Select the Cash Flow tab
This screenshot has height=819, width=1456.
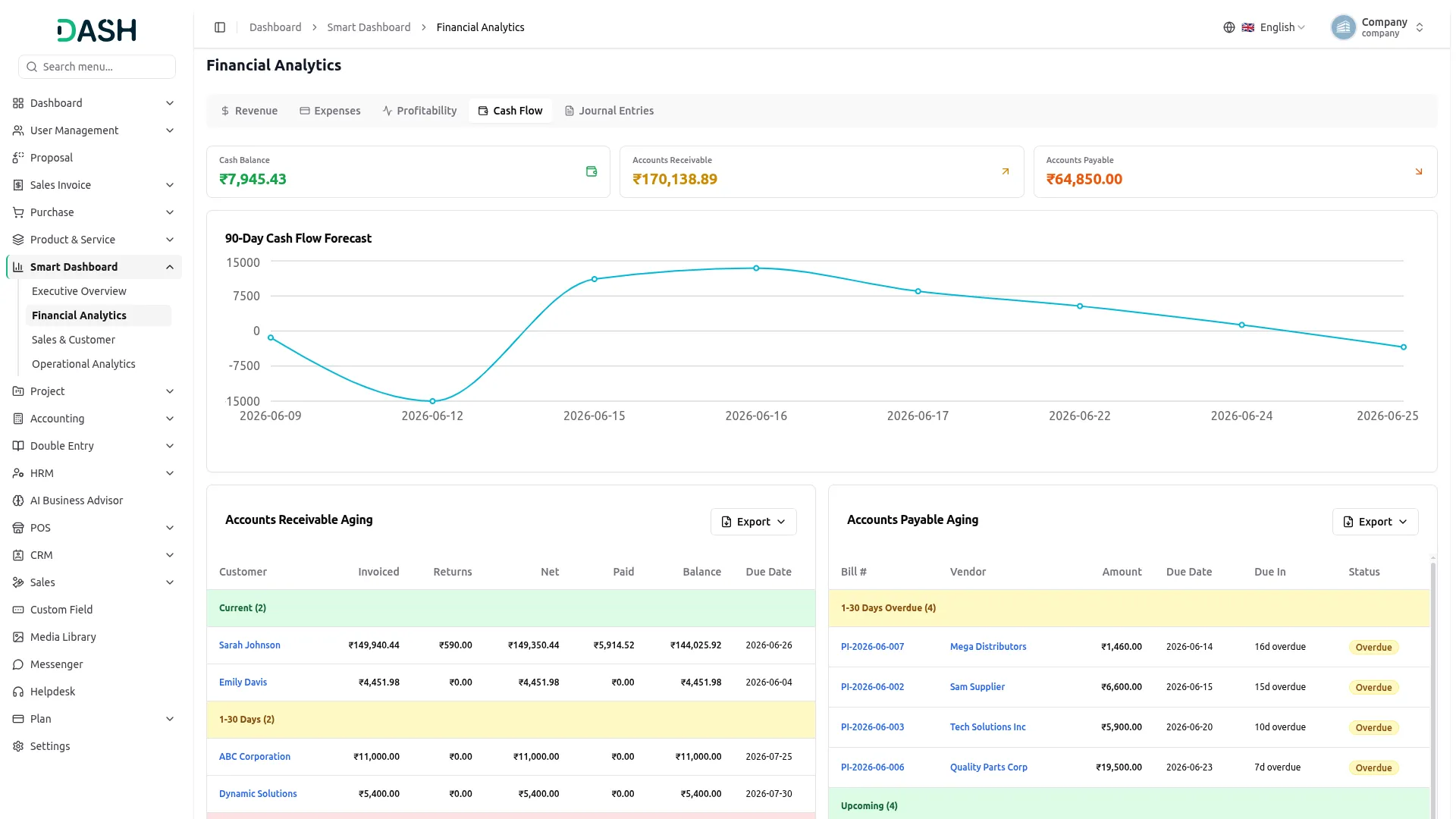510,111
